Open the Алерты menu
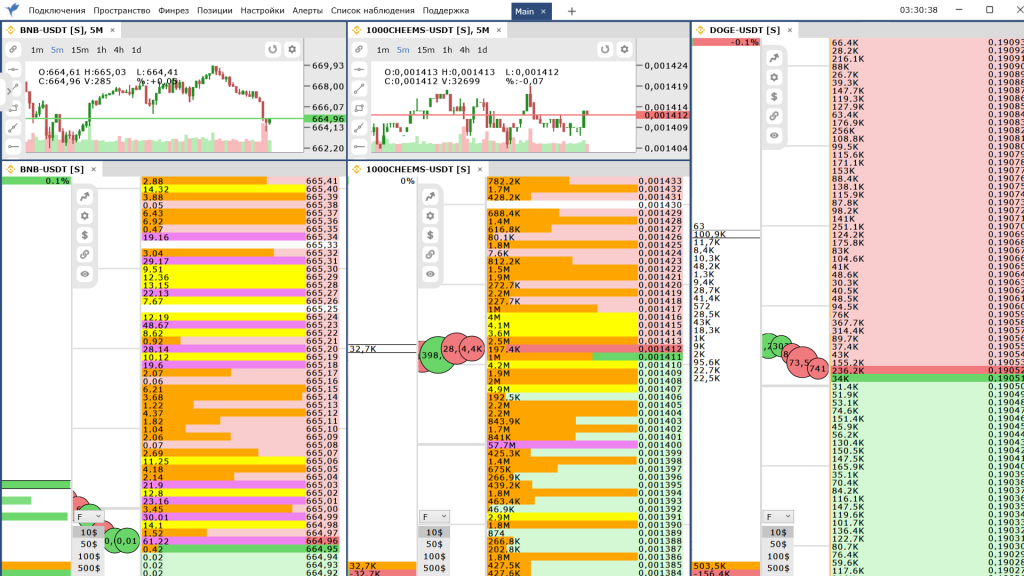The height and width of the screenshot is (576, 1024). [307, 10]
